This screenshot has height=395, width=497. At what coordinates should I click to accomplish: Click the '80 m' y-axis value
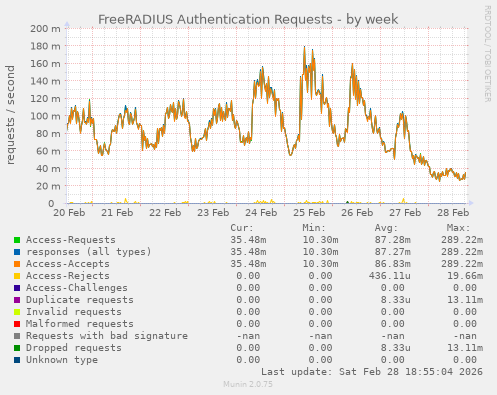coord(48,134)
